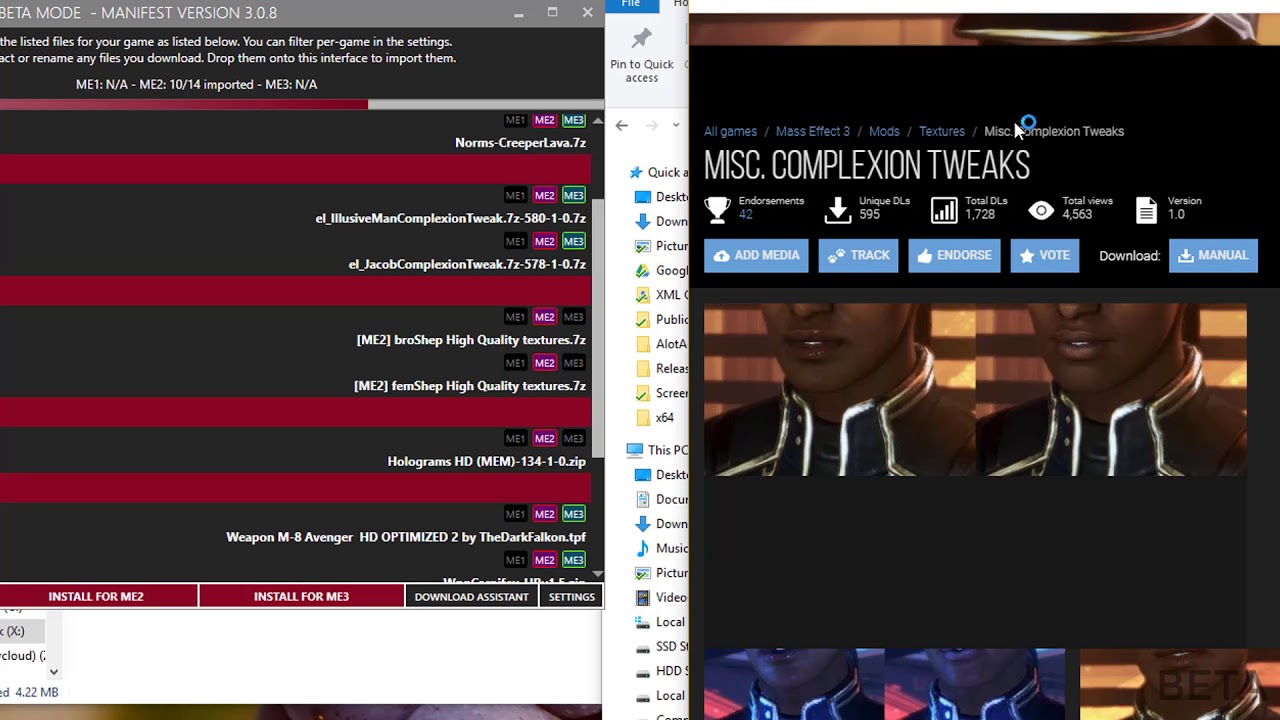Click the Total DLs bar chart icon
Screen dimensions: 1280x720
coord(944,209)
